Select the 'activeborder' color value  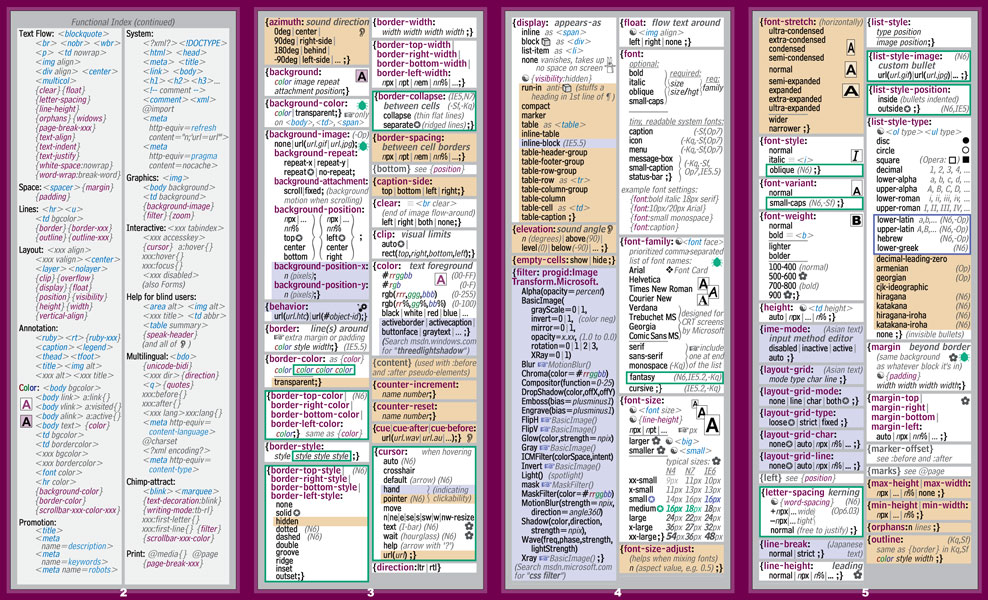point(402,323)
